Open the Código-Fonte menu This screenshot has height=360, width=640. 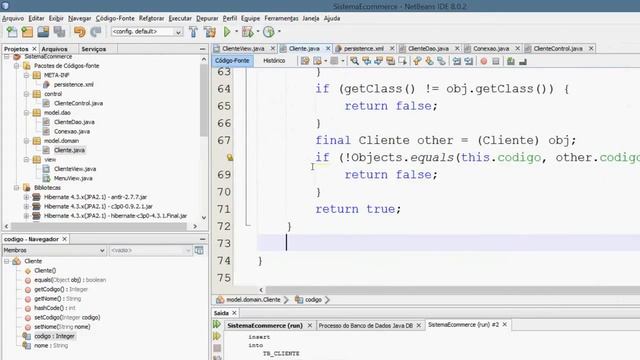[x=115, y=18]
